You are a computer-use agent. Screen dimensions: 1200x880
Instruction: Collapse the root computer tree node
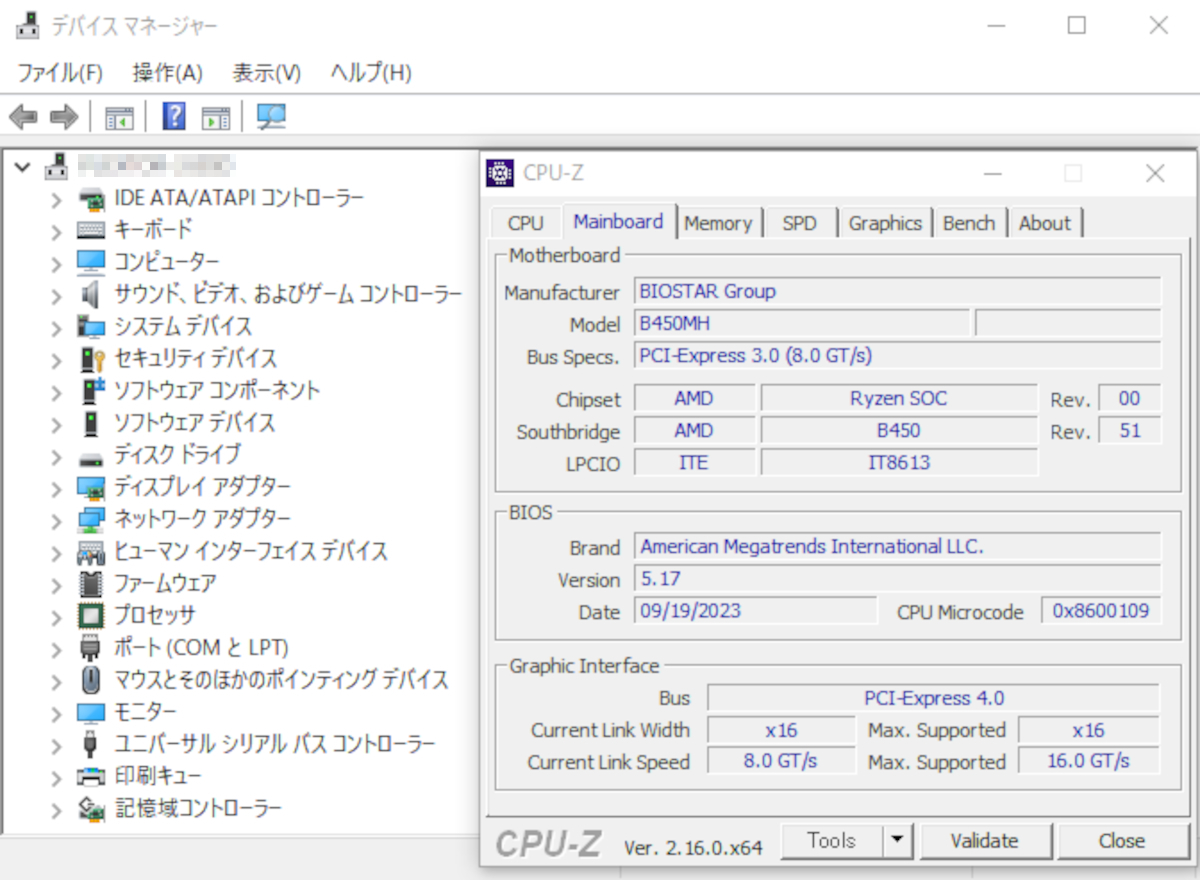pyautogui.click(x=22, y=167)
